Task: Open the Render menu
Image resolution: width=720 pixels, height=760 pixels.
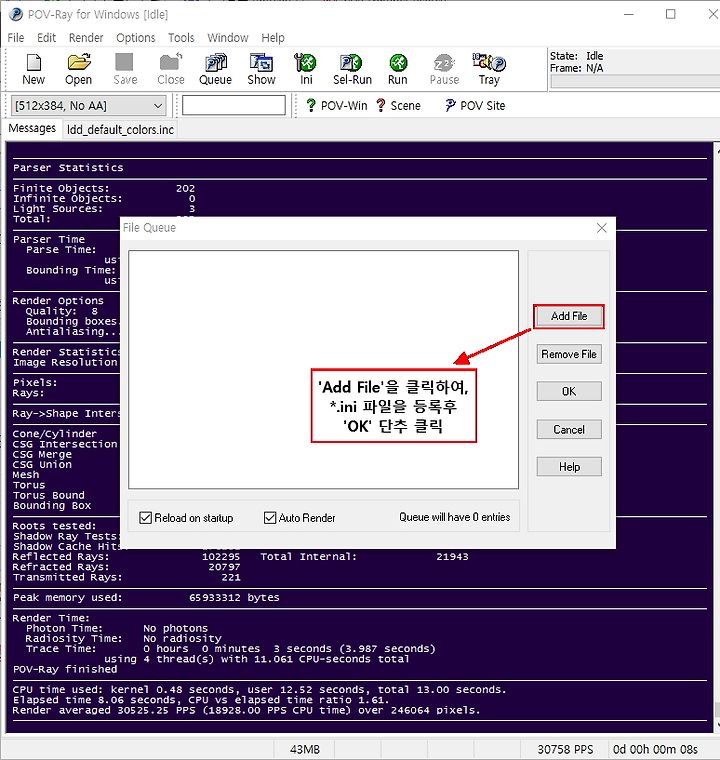Action: coord(86,38)
